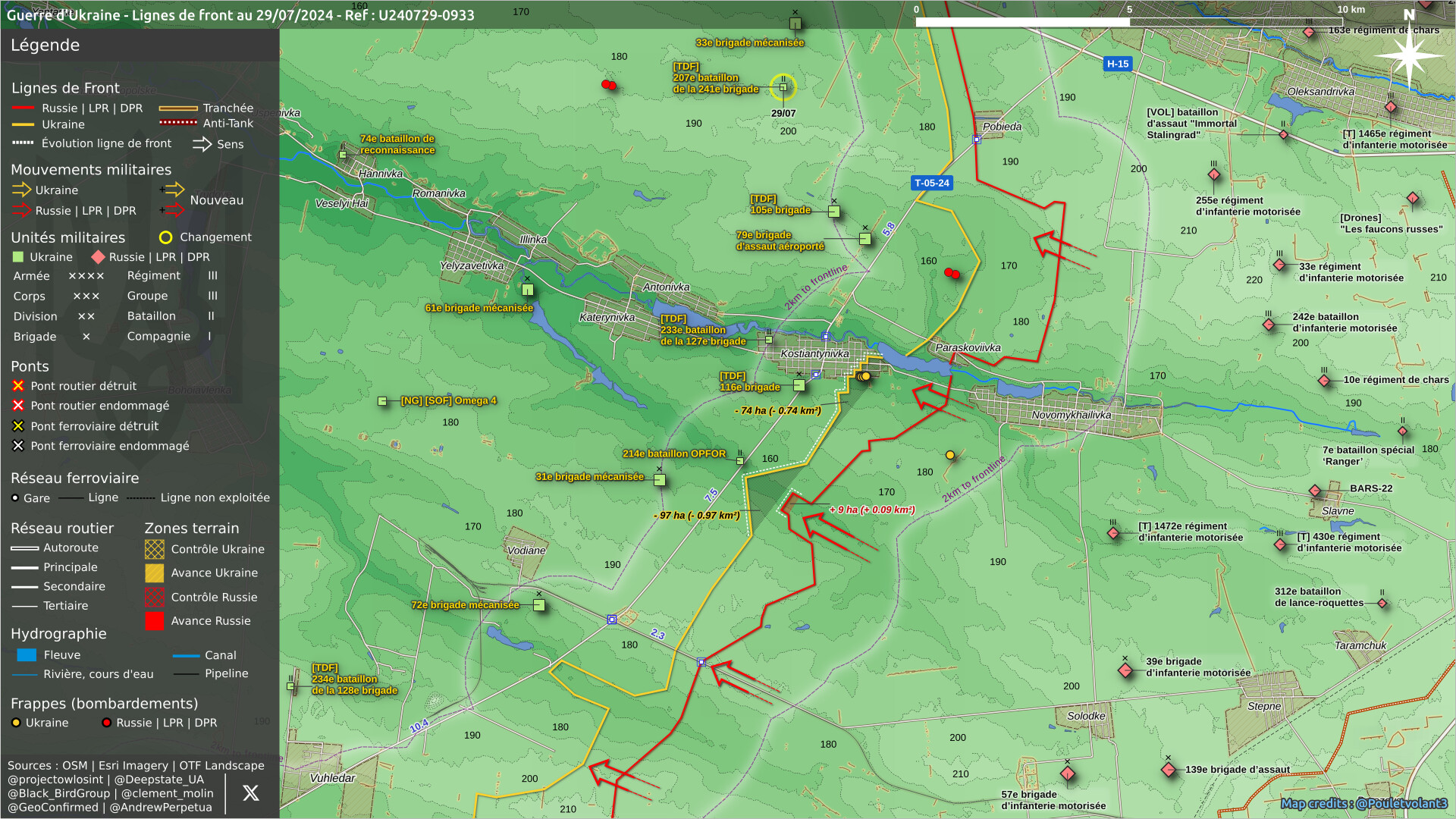Click the Fleuve blue legend swatch
Image resolution: width=1456 pixels, height=819 pixels.
point(27,655)
